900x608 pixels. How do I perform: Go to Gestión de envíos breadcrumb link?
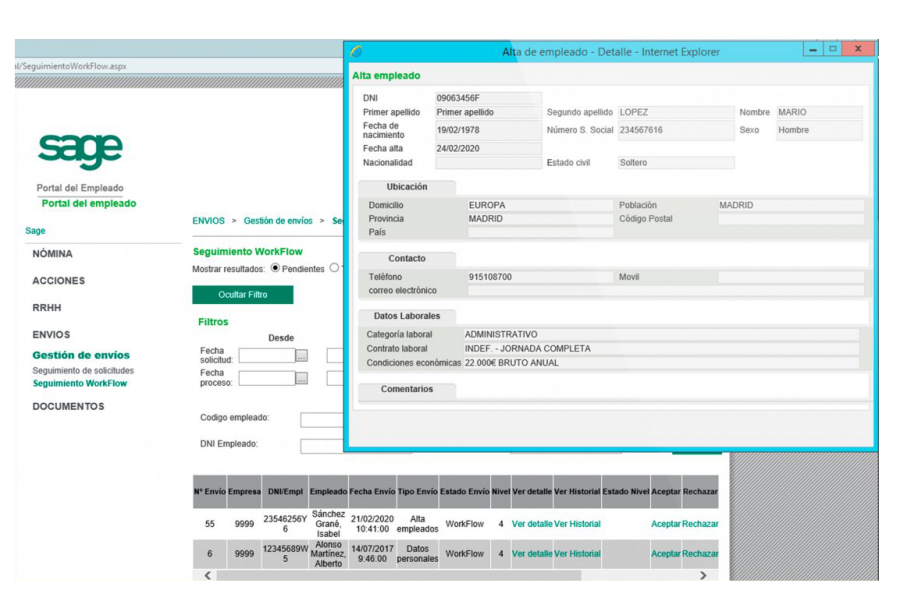coord(278,221)
